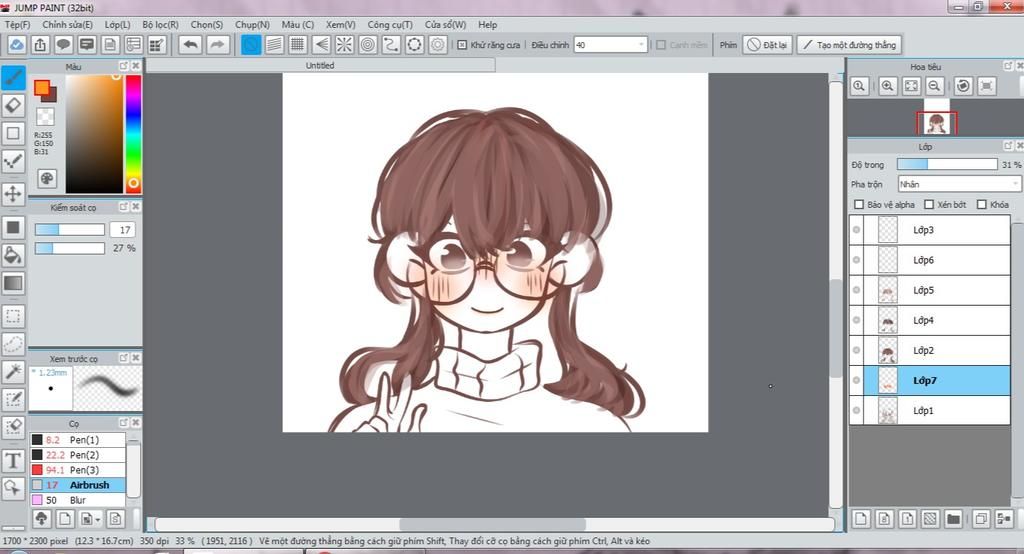Open the Chỉnh sửa(E) menu
1024x554 pixels.
[67, 25]
